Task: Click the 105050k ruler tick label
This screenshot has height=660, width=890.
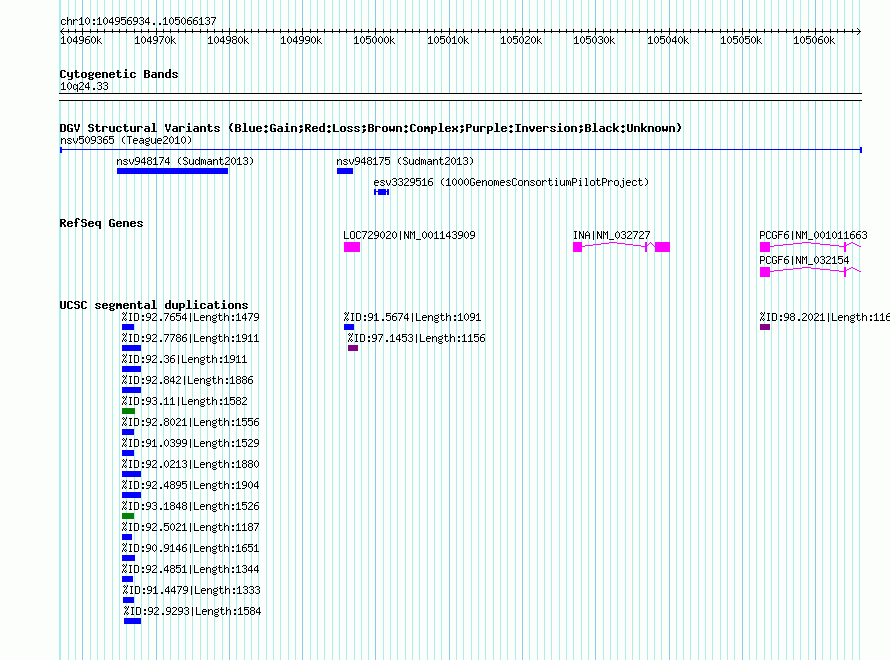Action: pyautogui.click(x=741, y=40)
